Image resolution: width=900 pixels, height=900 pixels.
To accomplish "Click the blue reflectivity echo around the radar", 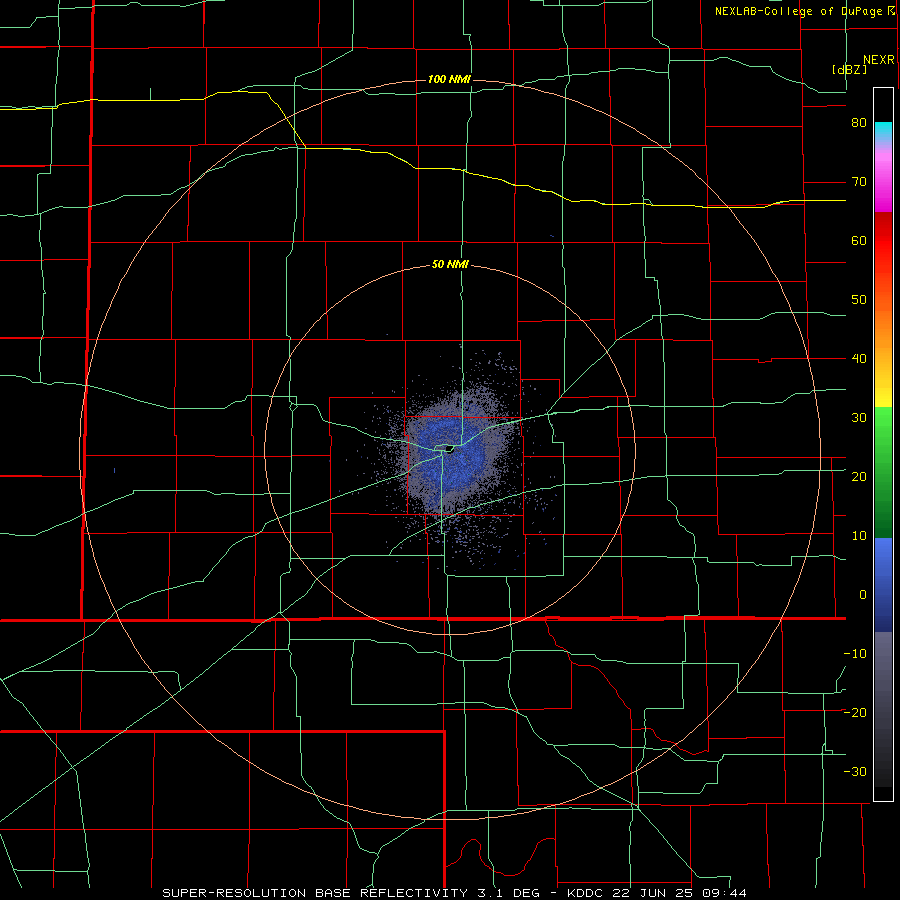I will pos(451,456).
